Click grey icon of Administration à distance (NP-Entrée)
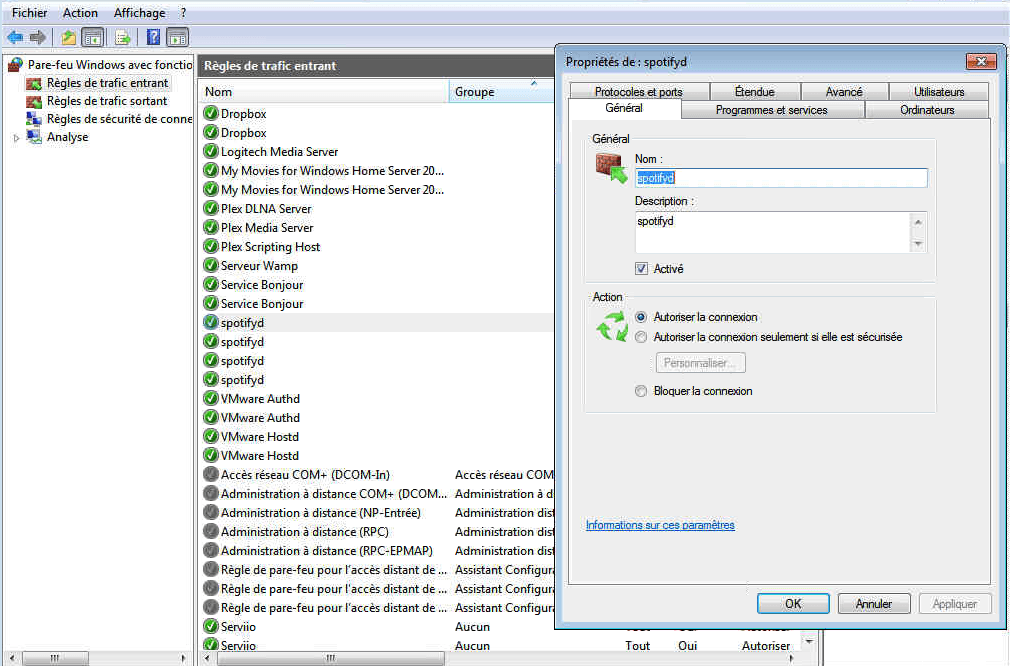 point(211,513)
